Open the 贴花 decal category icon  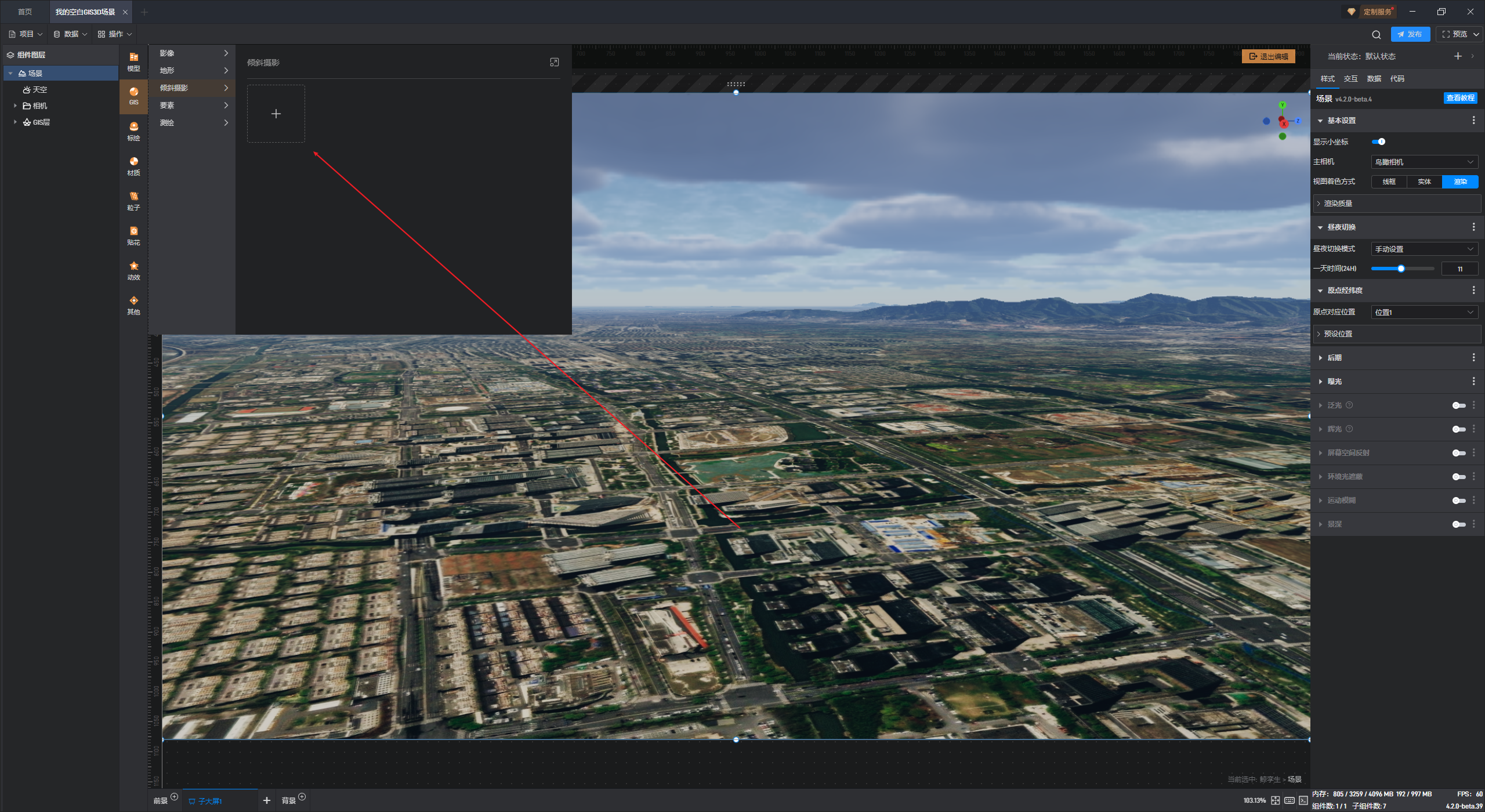[133, 235]
